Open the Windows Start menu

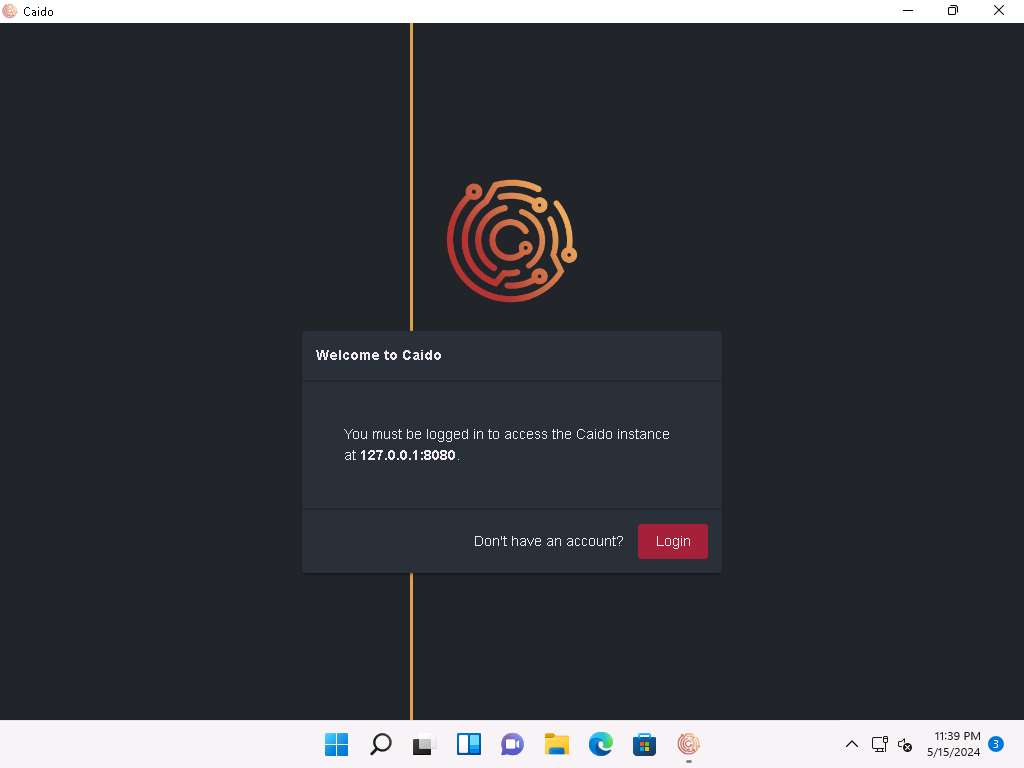point(336,744)
